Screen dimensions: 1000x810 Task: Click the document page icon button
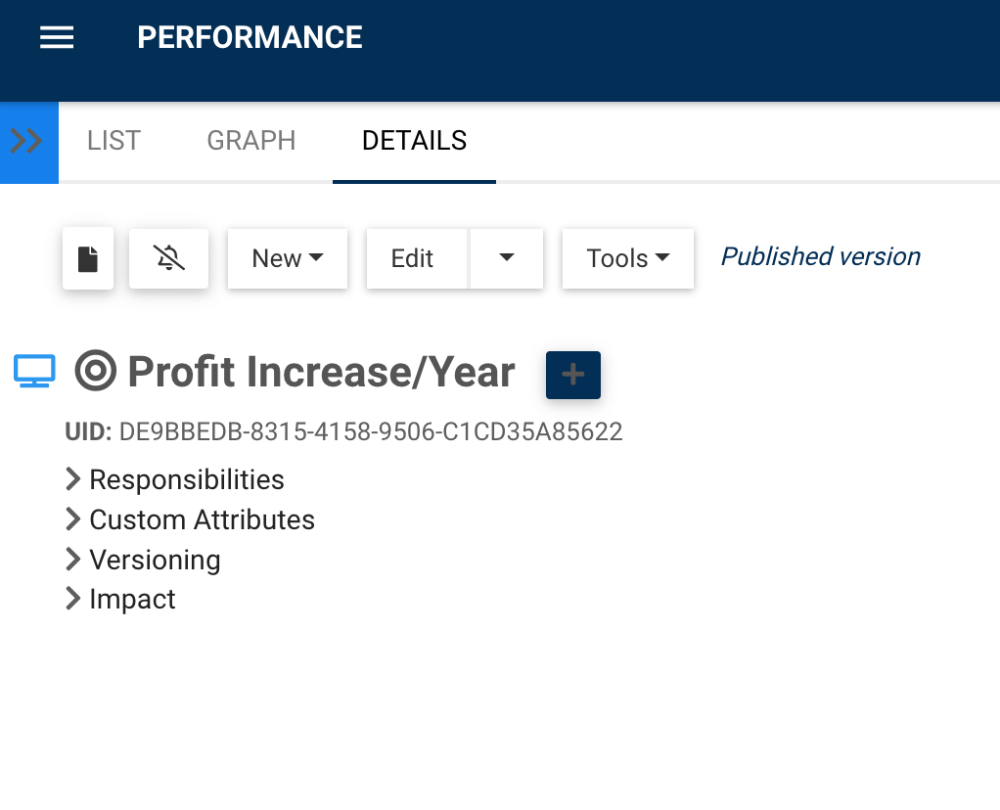coord(88,259)
